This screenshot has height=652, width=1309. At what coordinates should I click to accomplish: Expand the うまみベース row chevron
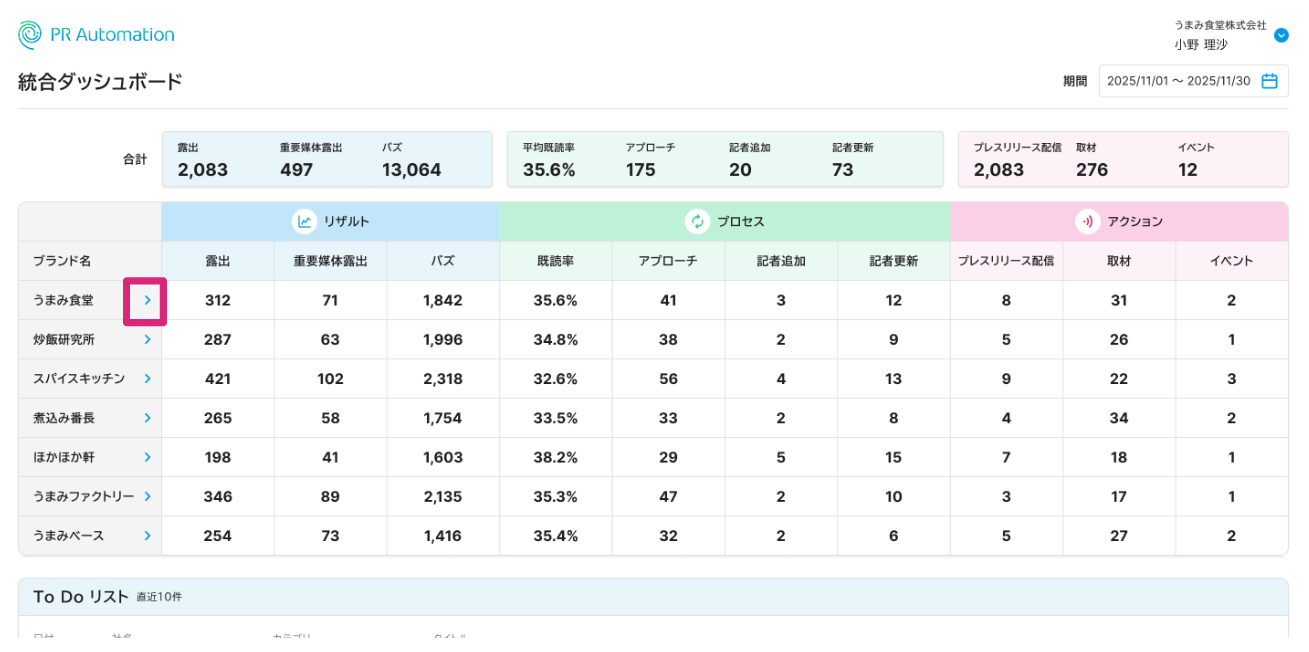tap(147, 536)
